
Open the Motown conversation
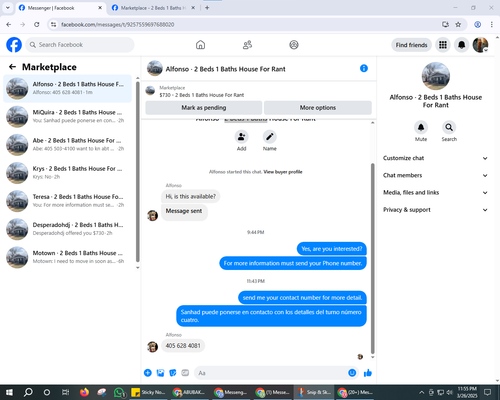[68, 257]
